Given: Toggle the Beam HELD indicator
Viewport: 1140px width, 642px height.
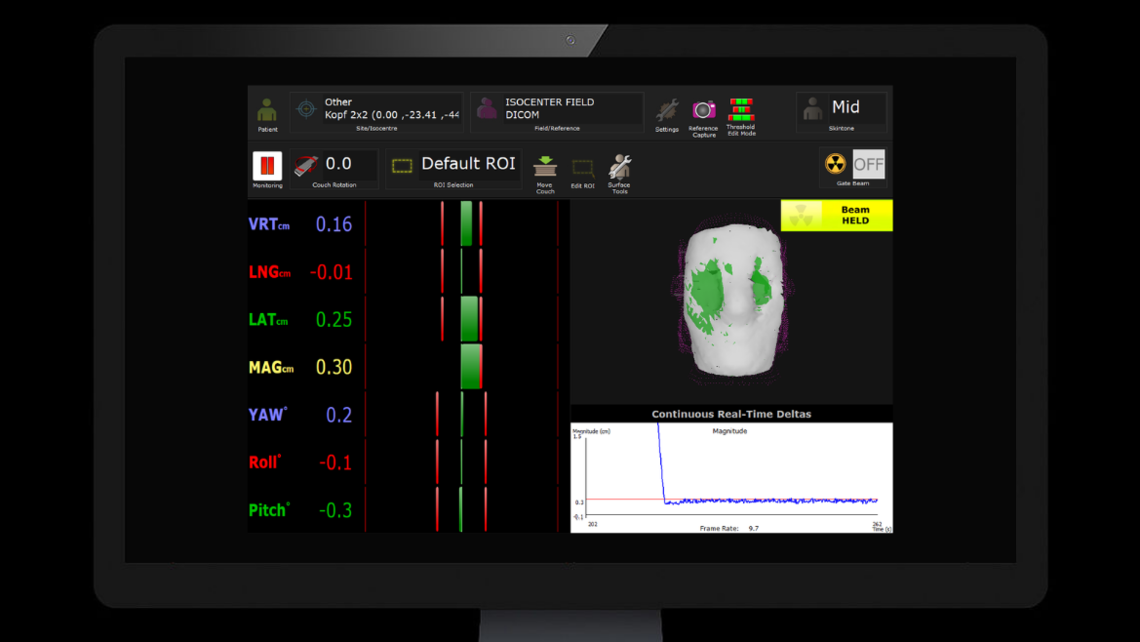Looking at the screenshot, I should click(x=836, y=215).
